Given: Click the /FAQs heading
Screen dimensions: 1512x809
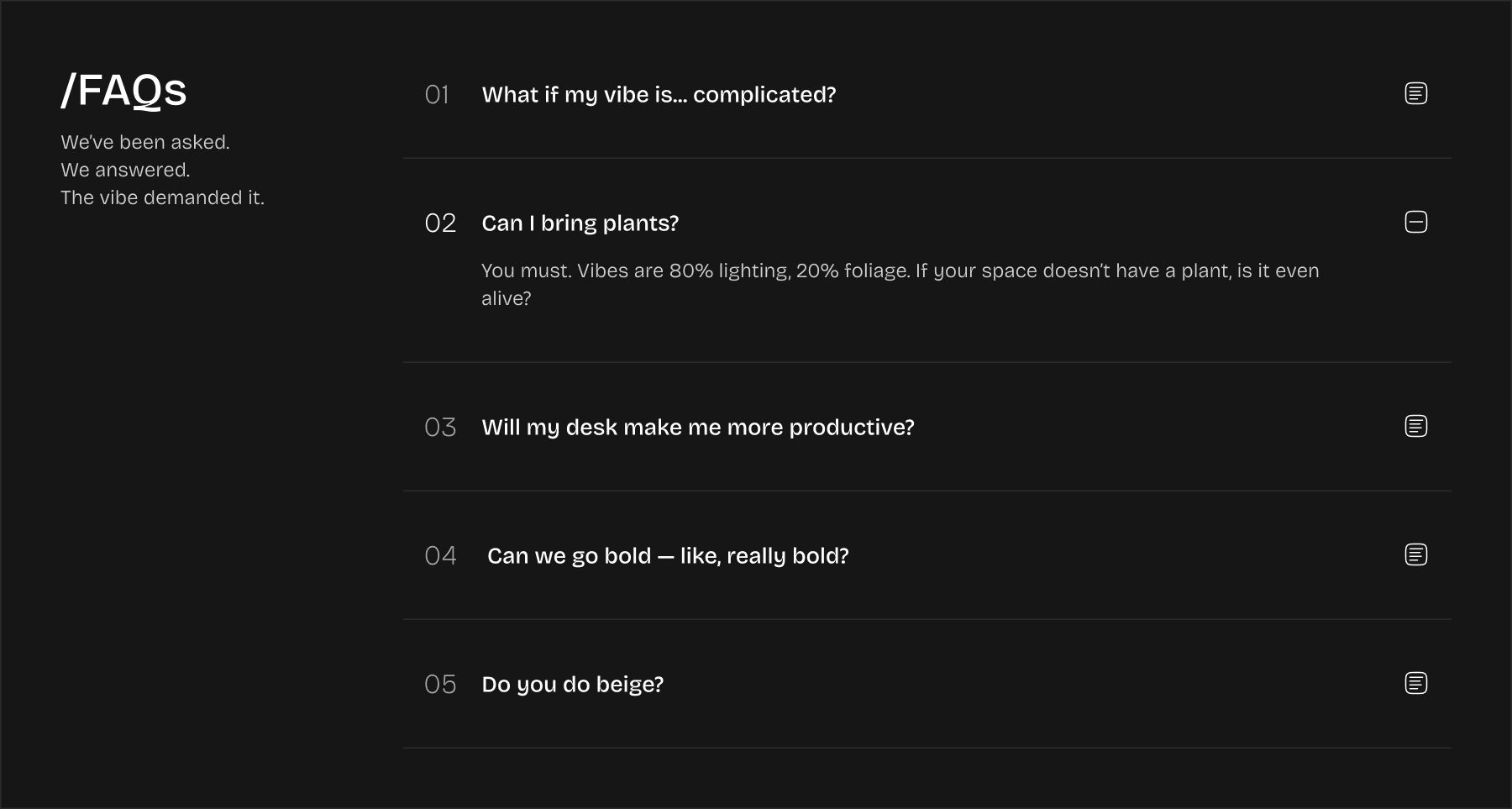Looking at the screenshot, I should click(x=123, y=91).
